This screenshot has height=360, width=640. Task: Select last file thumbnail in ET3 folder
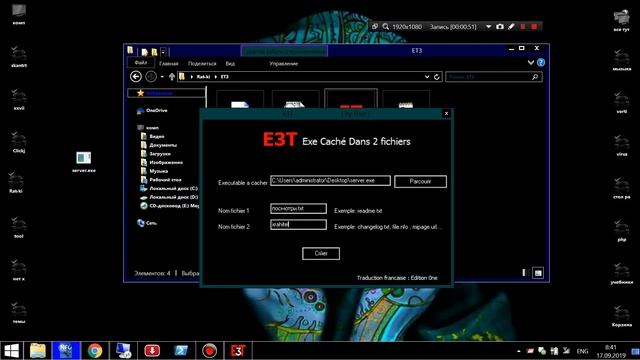(x=406, y=100)
